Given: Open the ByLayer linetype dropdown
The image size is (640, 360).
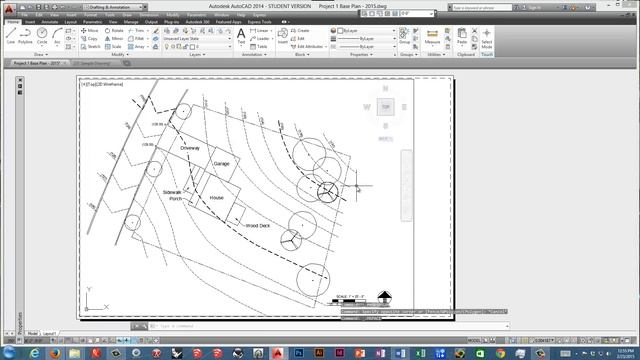Looking at the screenshot, I should pyautogui.click(x=366, y=47).
